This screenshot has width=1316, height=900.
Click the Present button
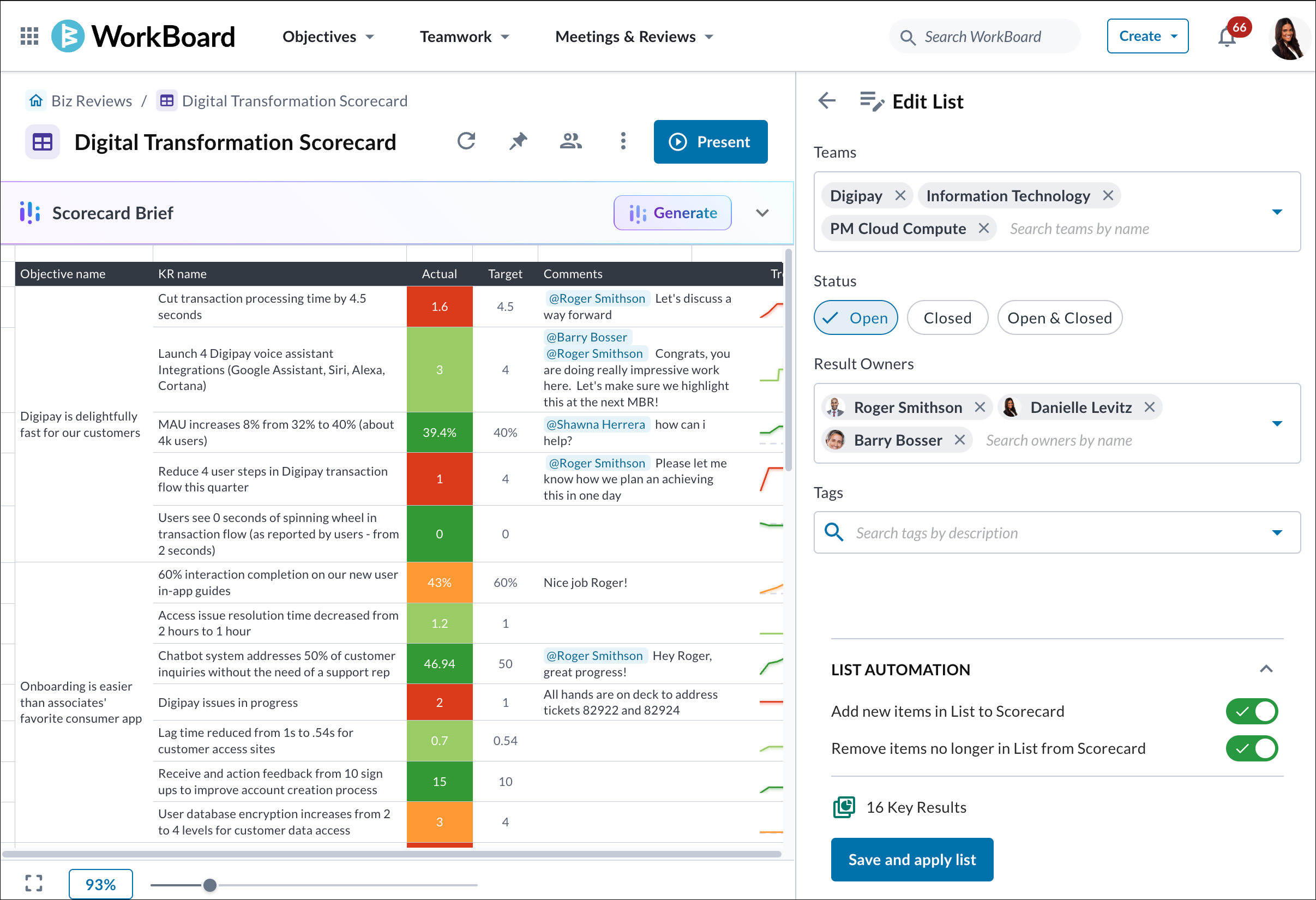tap(711, 142)
